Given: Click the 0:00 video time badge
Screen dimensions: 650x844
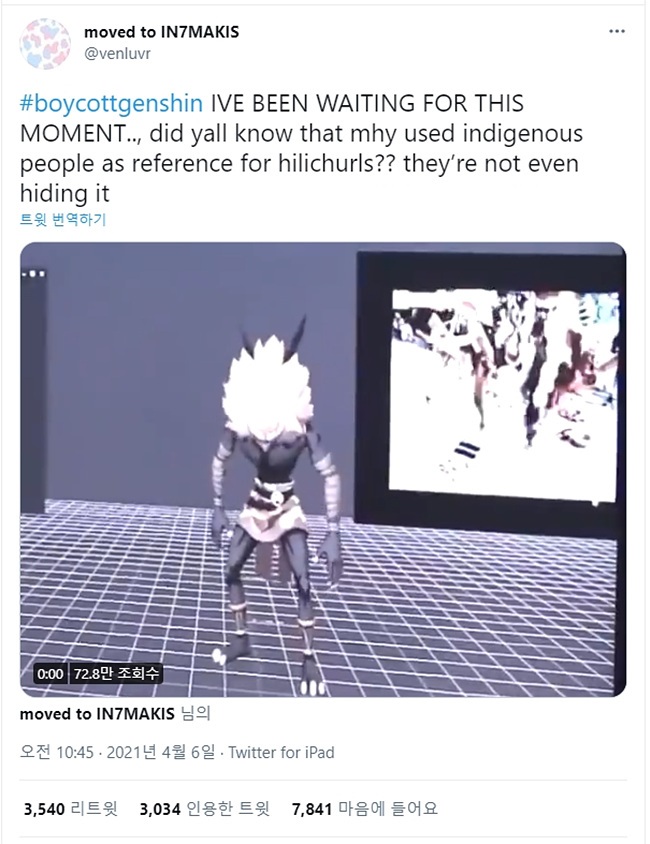Looking at the screenshot, I should (x=50, y=673).
